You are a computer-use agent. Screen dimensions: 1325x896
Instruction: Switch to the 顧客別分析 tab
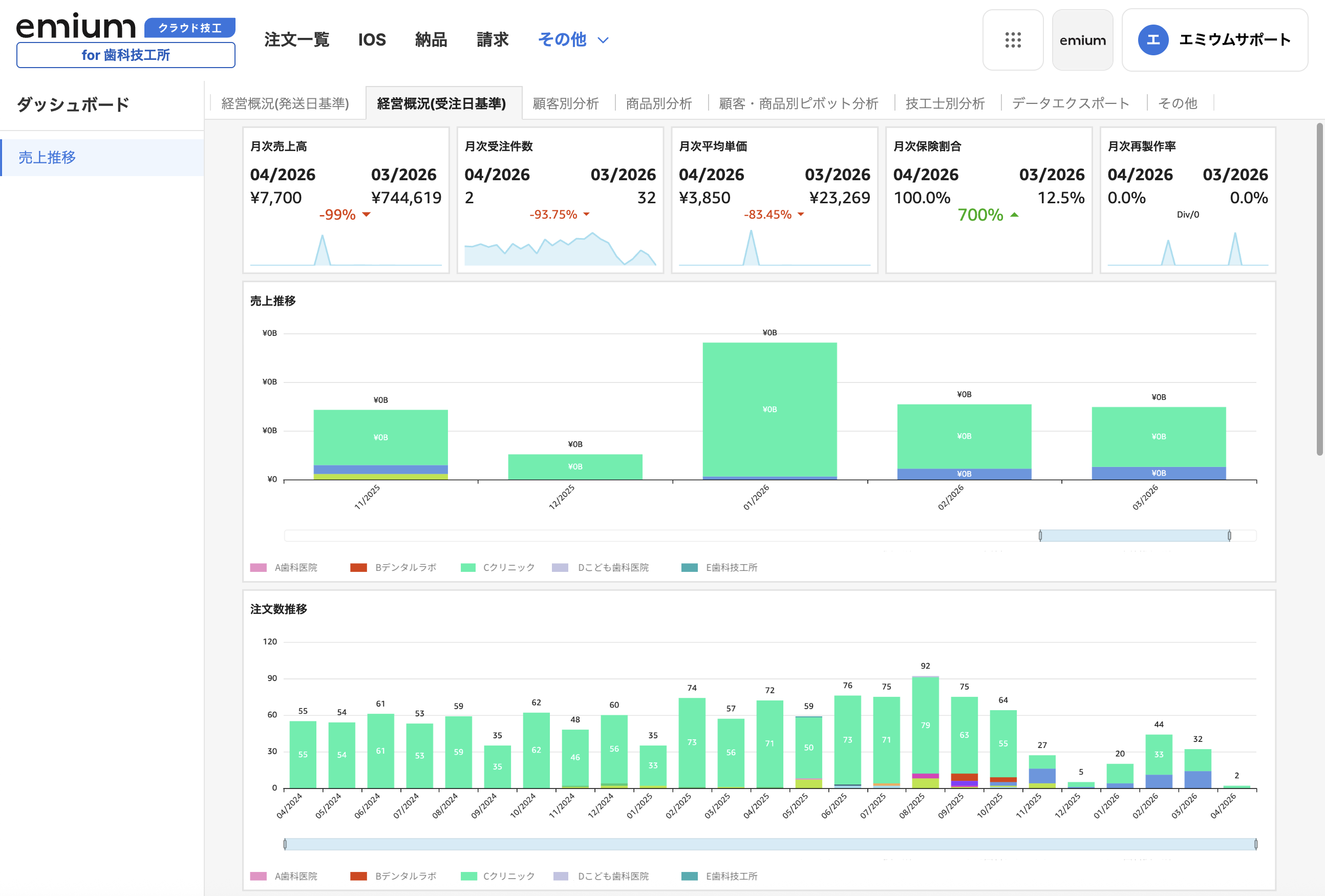point(565,103)
